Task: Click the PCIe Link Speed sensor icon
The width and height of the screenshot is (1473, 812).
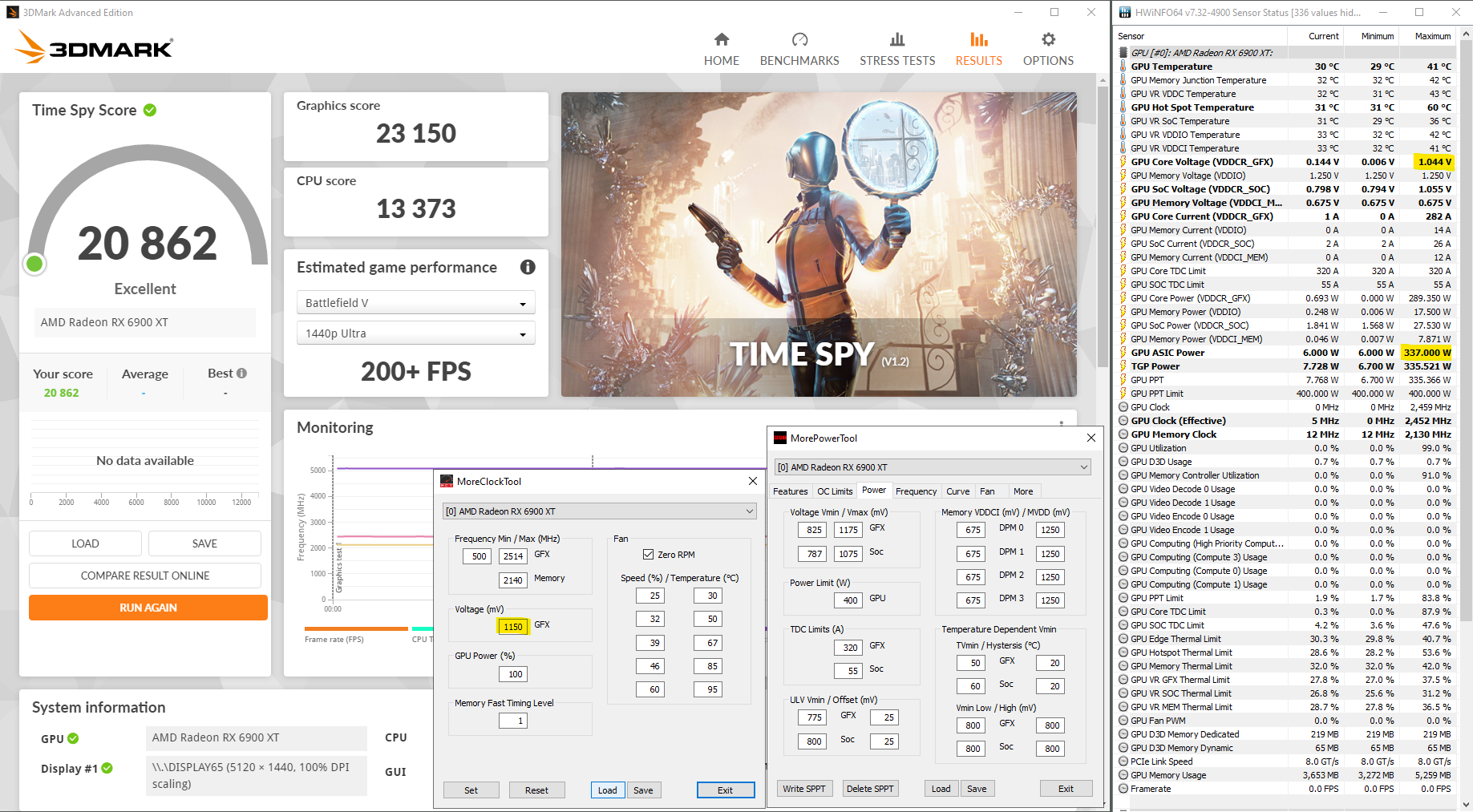Action: pyautogui.click(x=1123, y=762)
